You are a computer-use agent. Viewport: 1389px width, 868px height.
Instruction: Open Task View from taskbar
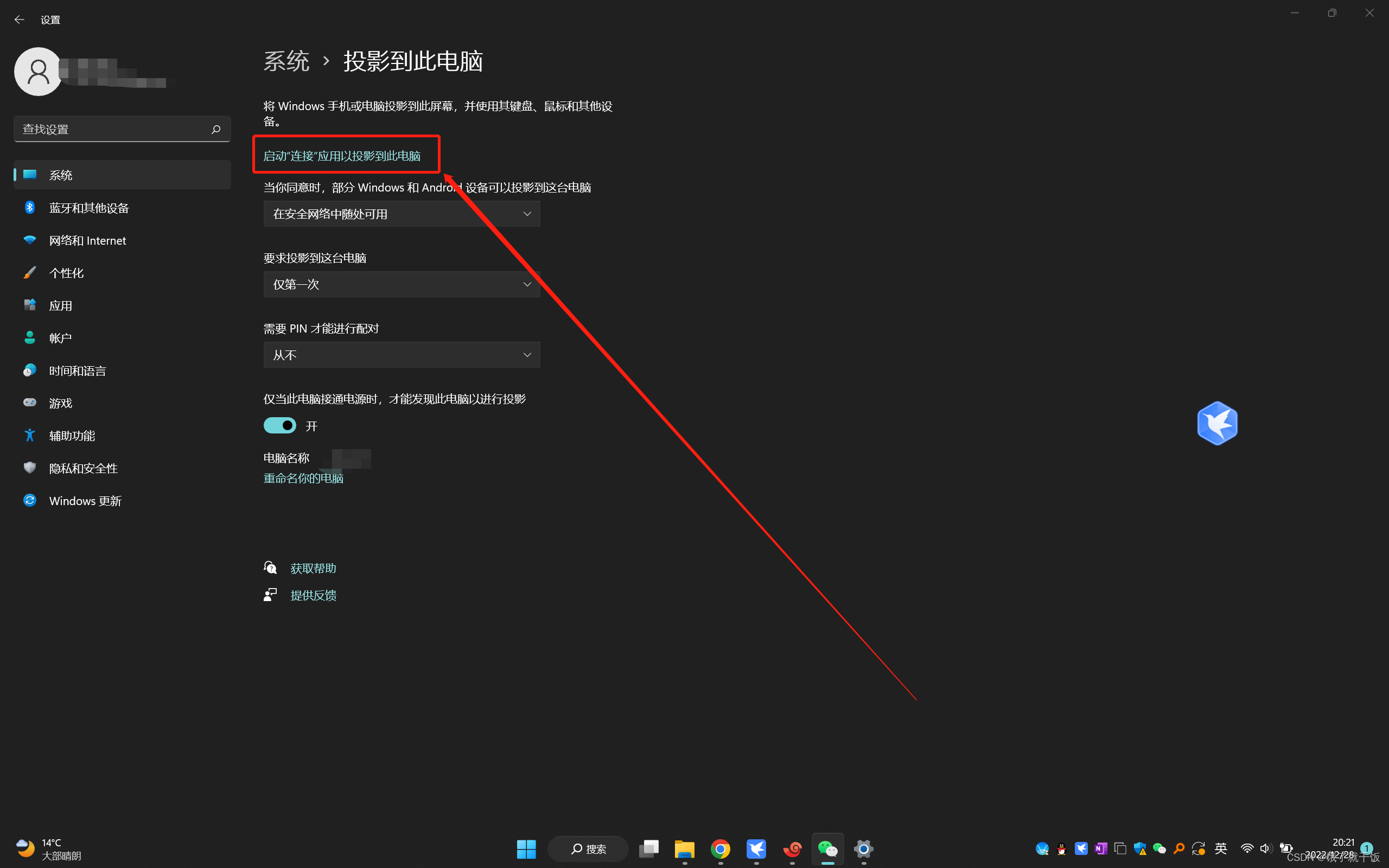649,849
